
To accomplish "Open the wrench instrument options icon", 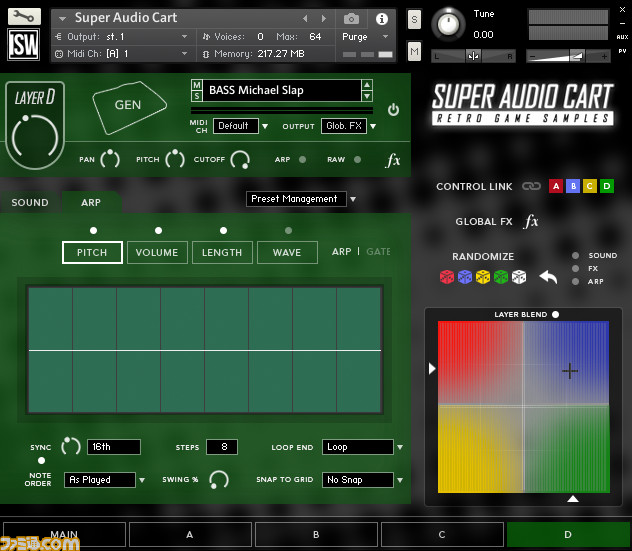I will (24, 17).
